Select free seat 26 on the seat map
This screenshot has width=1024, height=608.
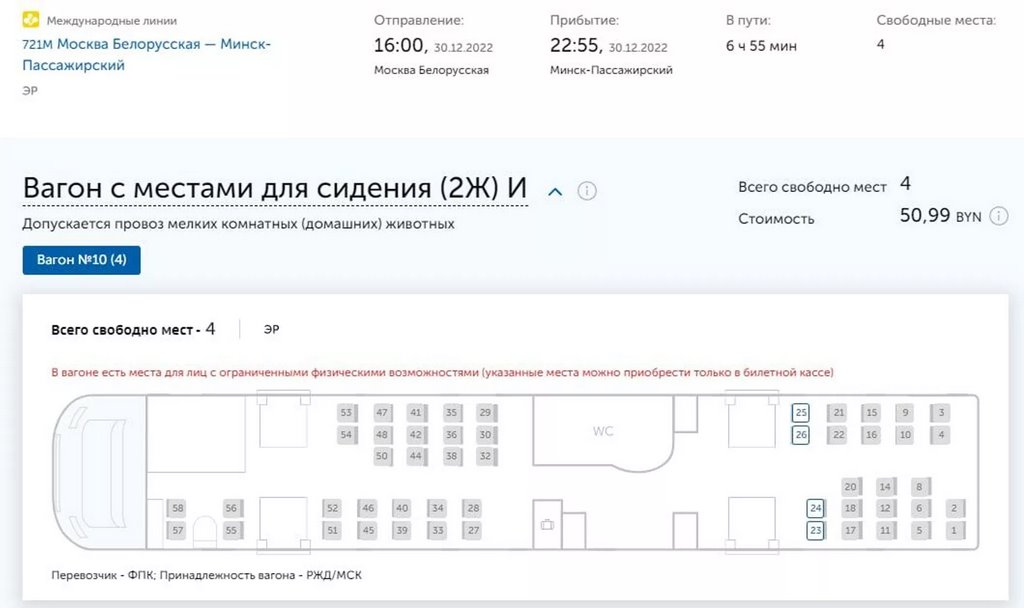click(x=800, y=435)
